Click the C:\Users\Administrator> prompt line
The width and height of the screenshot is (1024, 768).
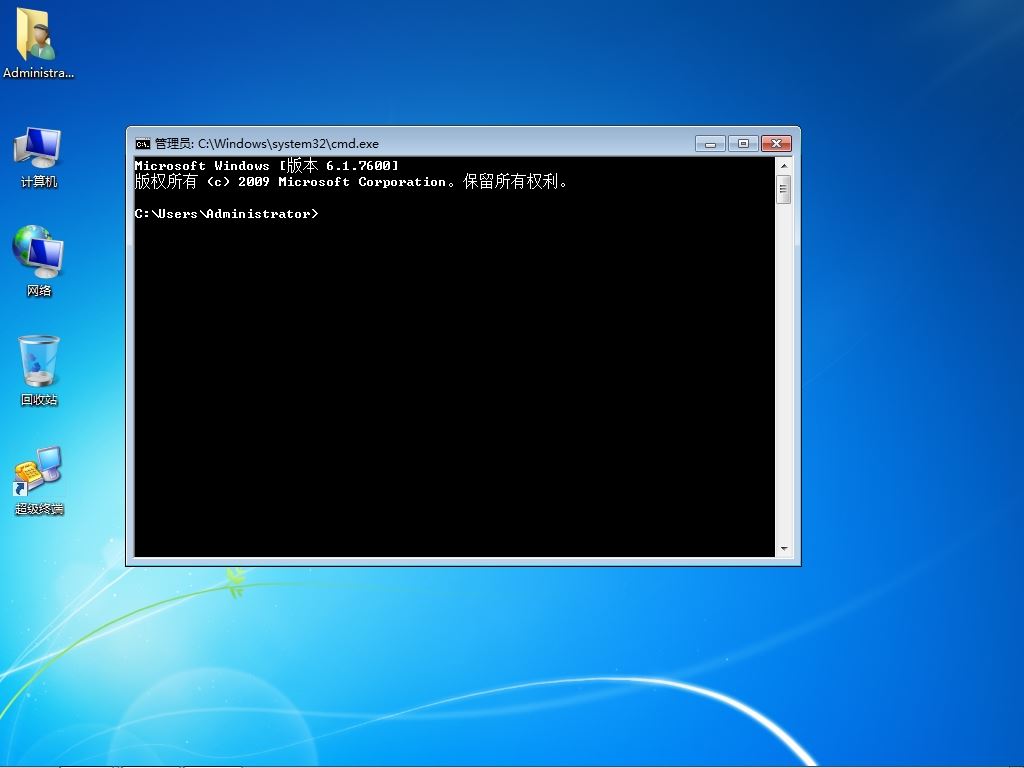(227, 214)
